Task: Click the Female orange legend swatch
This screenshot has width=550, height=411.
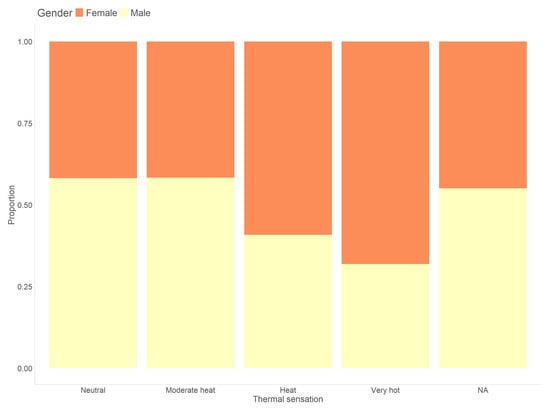Action: click(79, 13)
